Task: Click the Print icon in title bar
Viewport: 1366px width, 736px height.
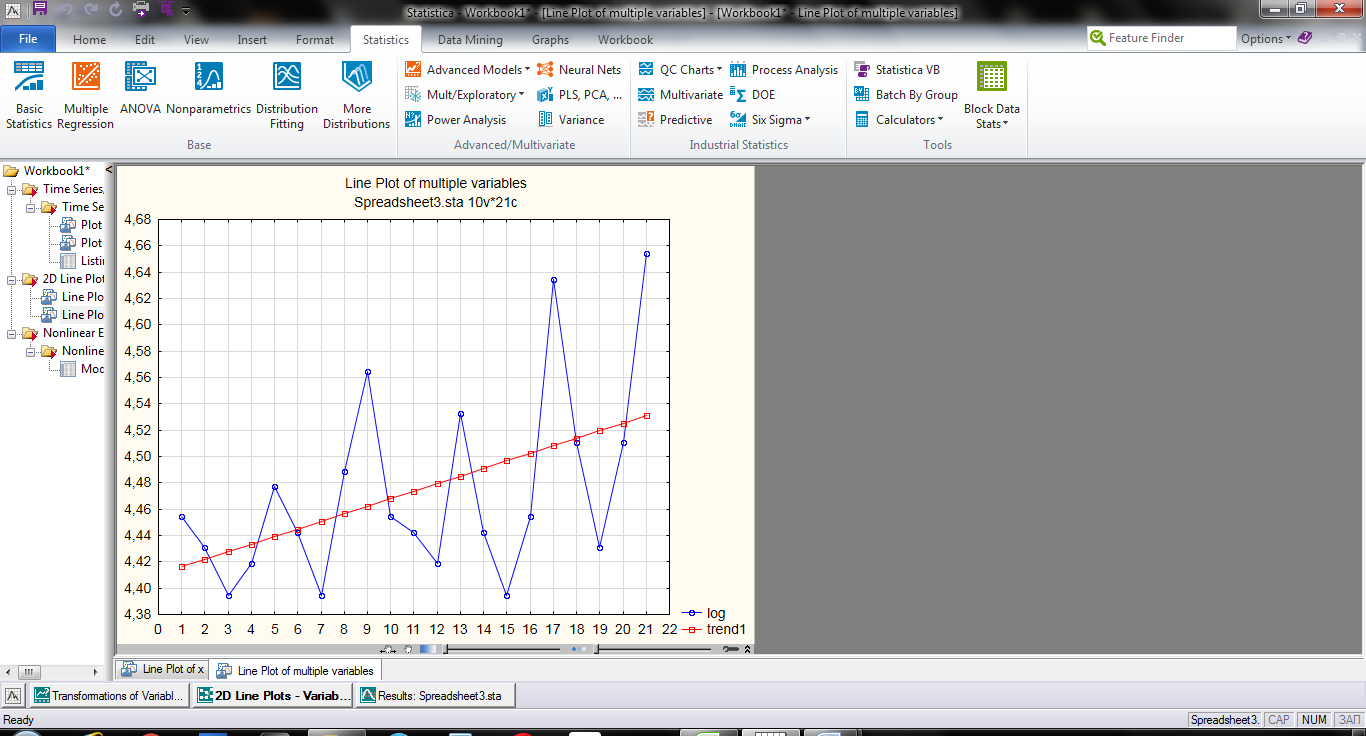Action: (x=141, y=10)
